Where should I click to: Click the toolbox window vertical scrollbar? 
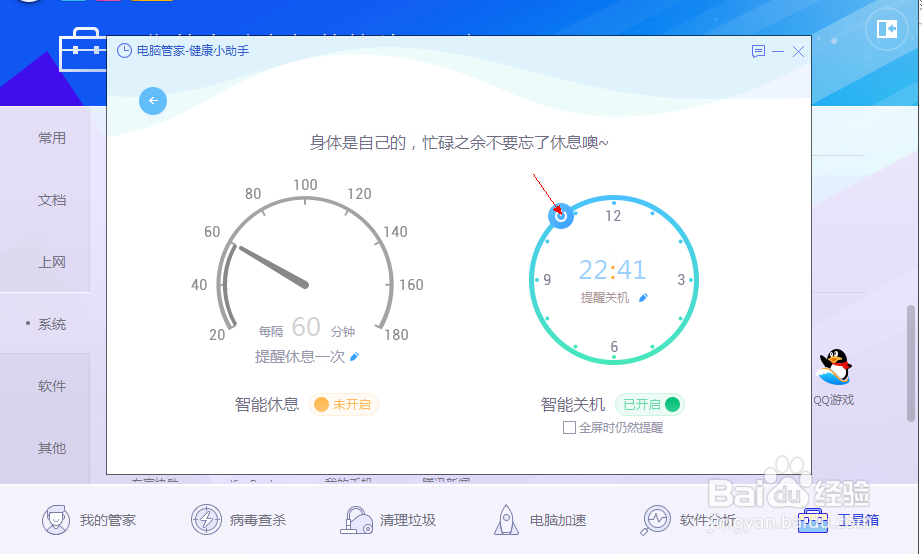[911, 363]
